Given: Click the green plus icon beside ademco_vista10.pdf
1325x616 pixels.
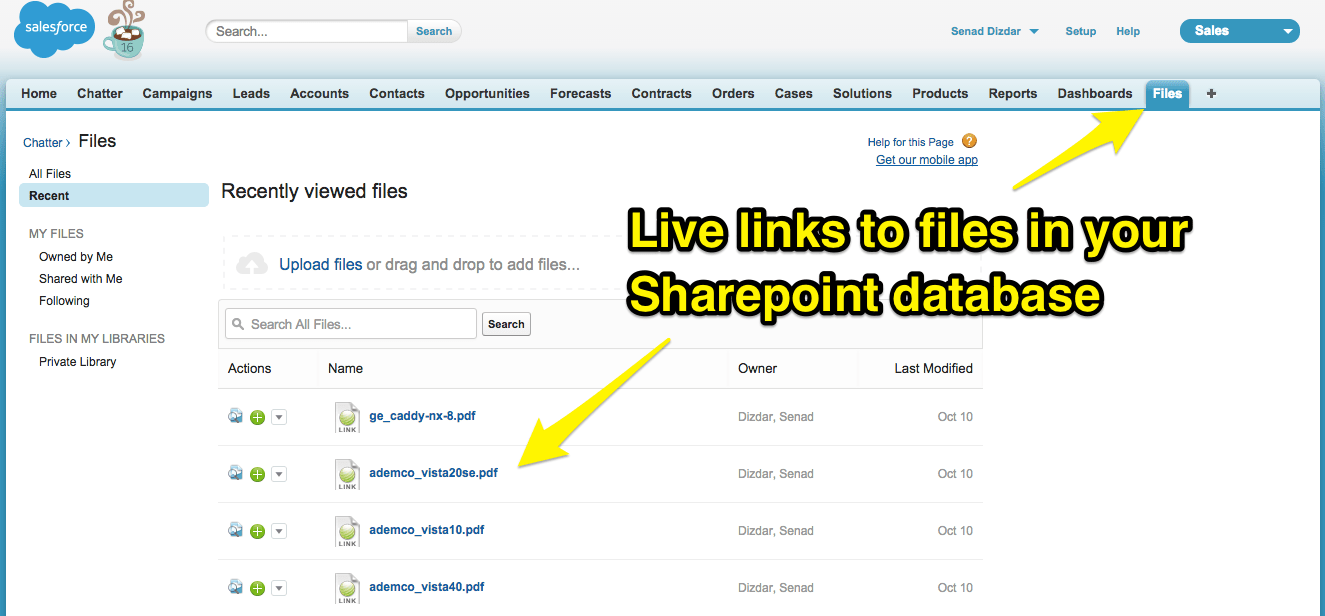Looking at the screenshot, I should click(257, 530).
